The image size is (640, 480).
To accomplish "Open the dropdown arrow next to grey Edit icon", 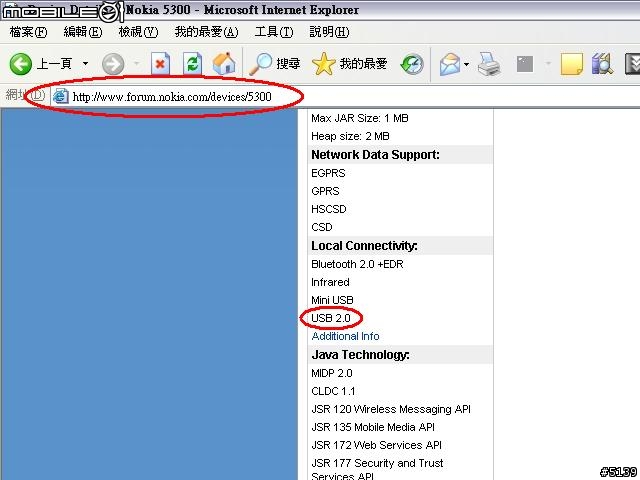I will pyautogui.click(x=548, y=64).
